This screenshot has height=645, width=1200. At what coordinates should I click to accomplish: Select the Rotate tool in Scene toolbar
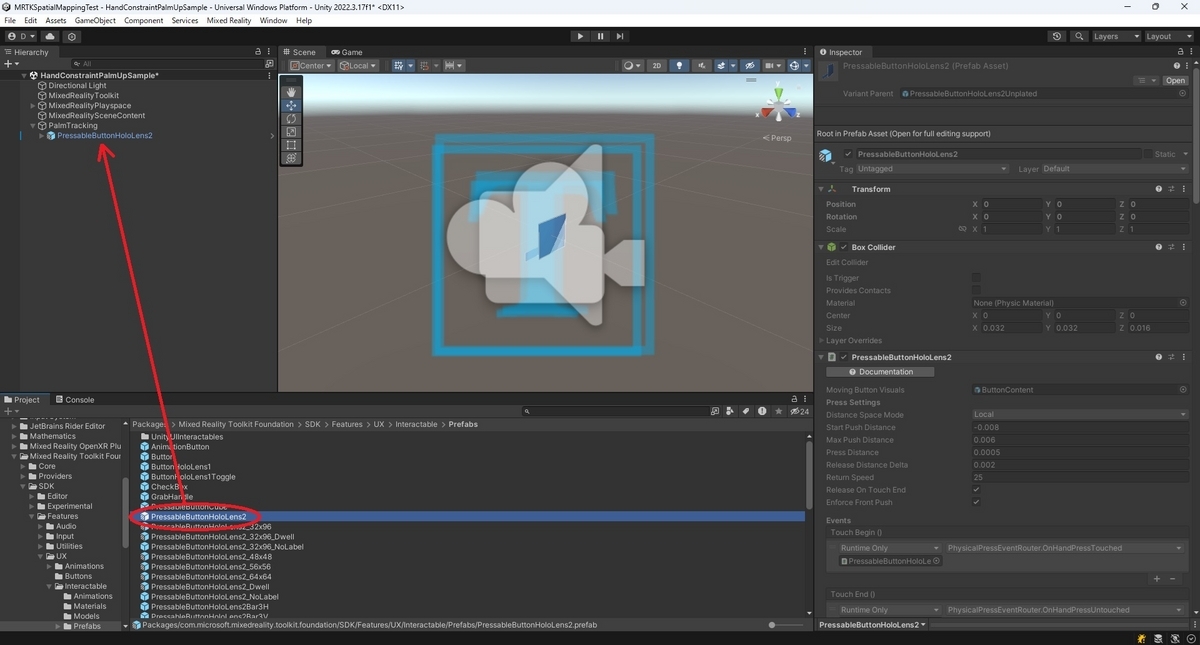(291, 119)
